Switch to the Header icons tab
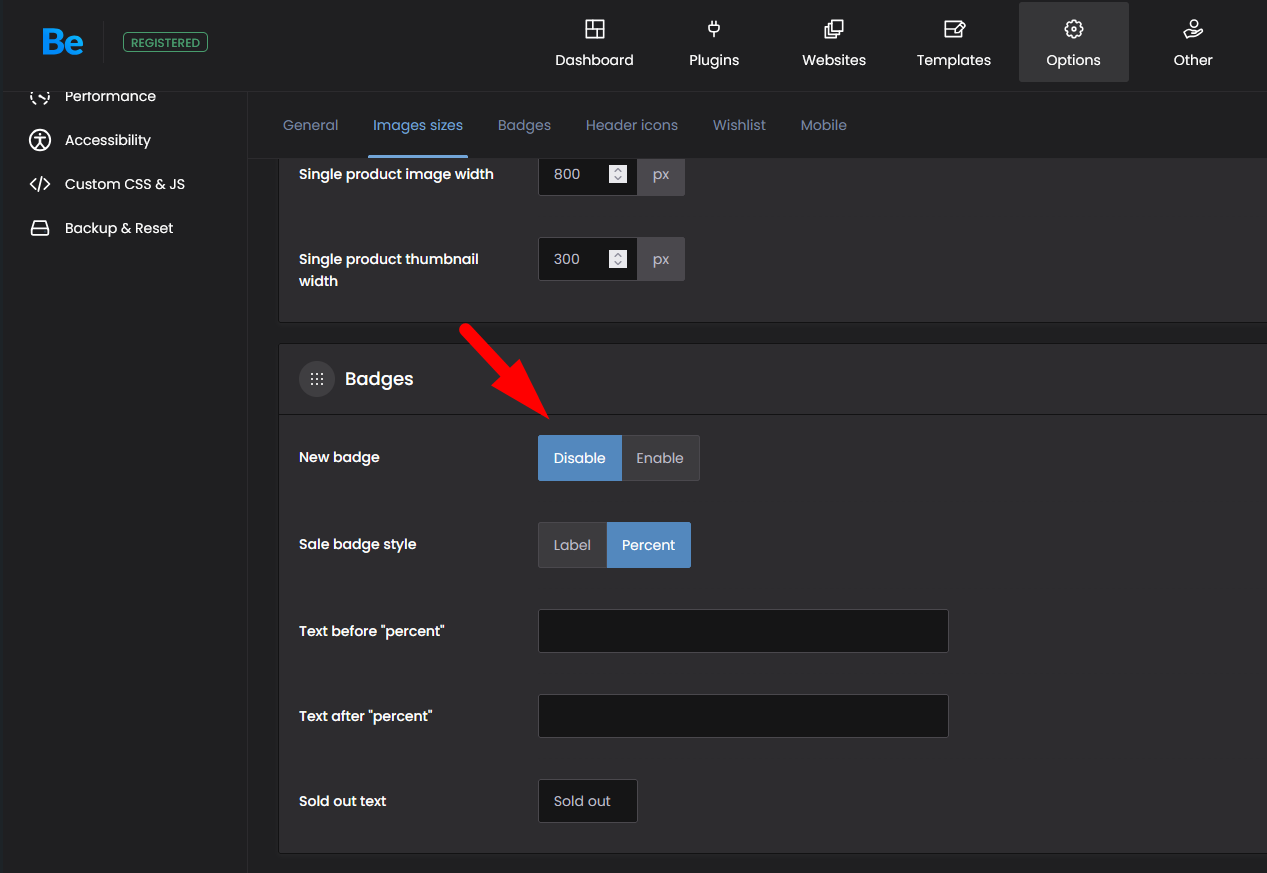The height and width of the screenshot is (873, 1267). click(631, 125)
